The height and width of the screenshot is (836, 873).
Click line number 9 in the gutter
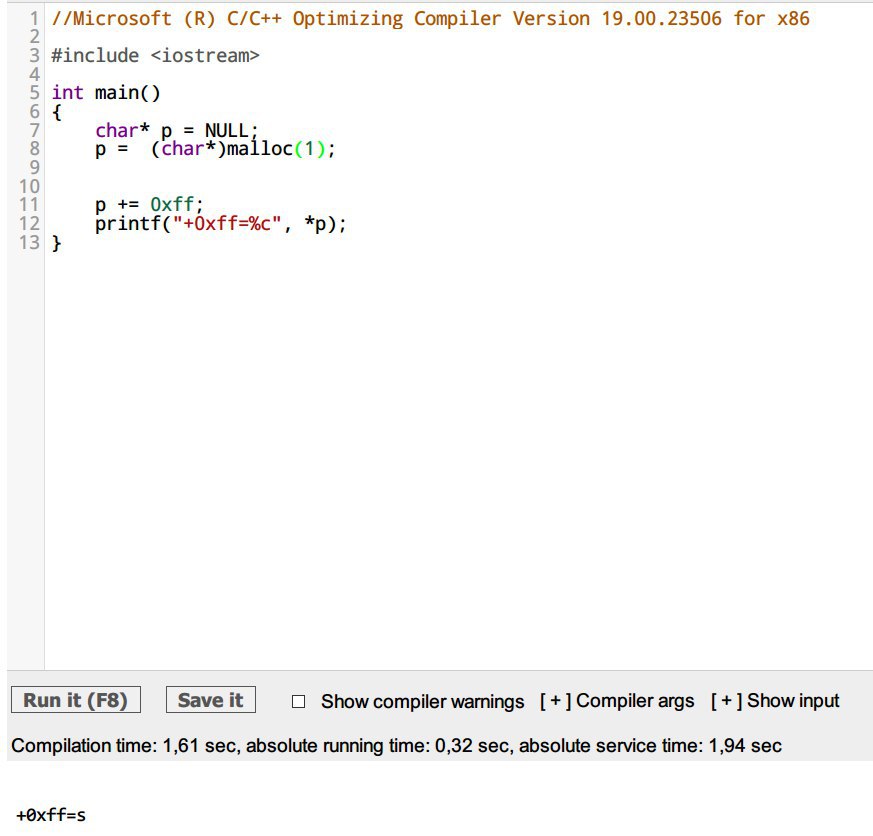tap(35, 168)
